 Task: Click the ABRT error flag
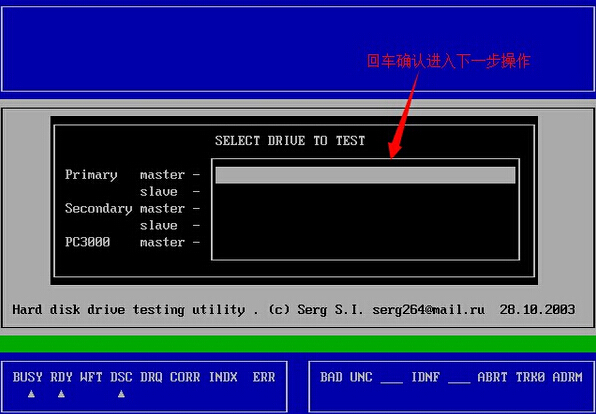point(492,377)
